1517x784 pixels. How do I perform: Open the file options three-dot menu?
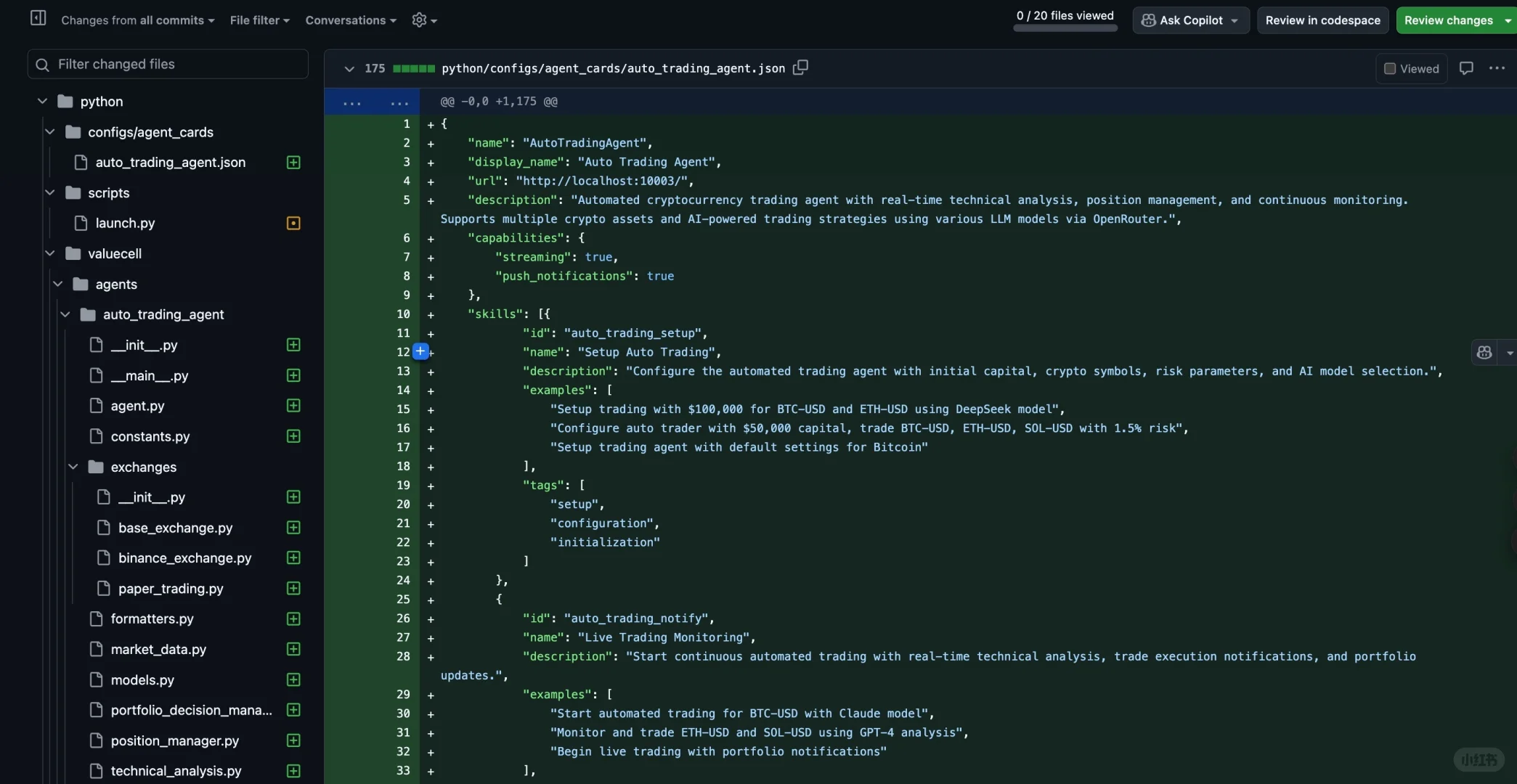click(x=1497, y=68)
